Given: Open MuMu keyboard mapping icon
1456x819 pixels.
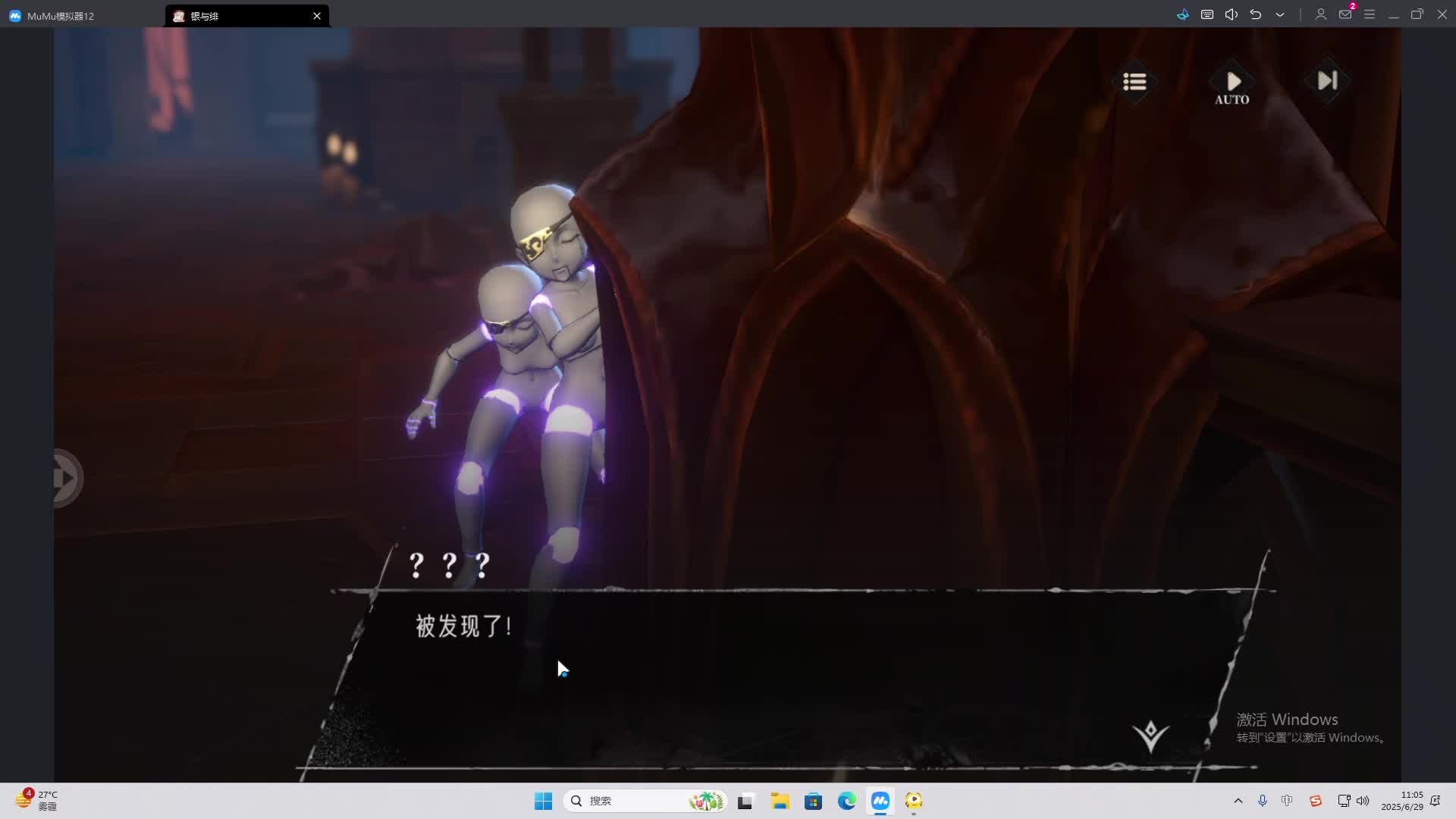Looking at the screenshot, I should [1207, 14].
